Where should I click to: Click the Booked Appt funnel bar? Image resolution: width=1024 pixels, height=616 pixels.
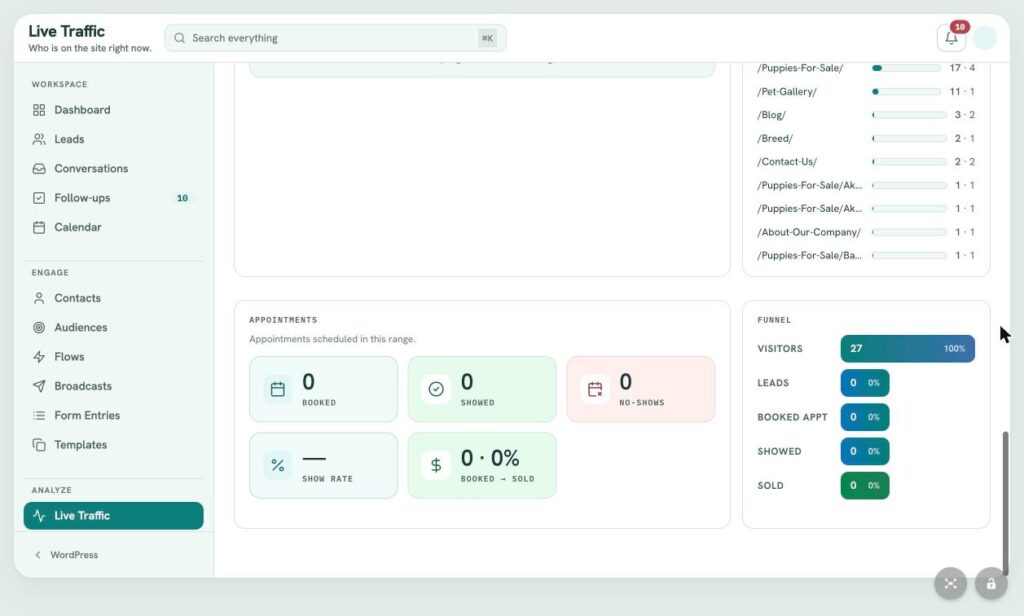coord(865,417)
